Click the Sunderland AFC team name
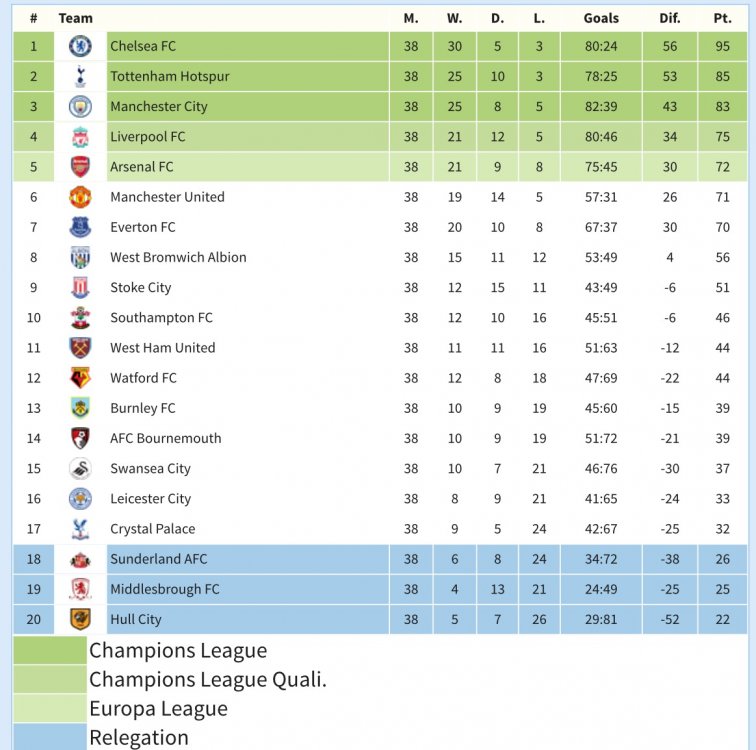The width and height of the screenshot is (756, 750). pyautogui.click(x=158, y=559)
